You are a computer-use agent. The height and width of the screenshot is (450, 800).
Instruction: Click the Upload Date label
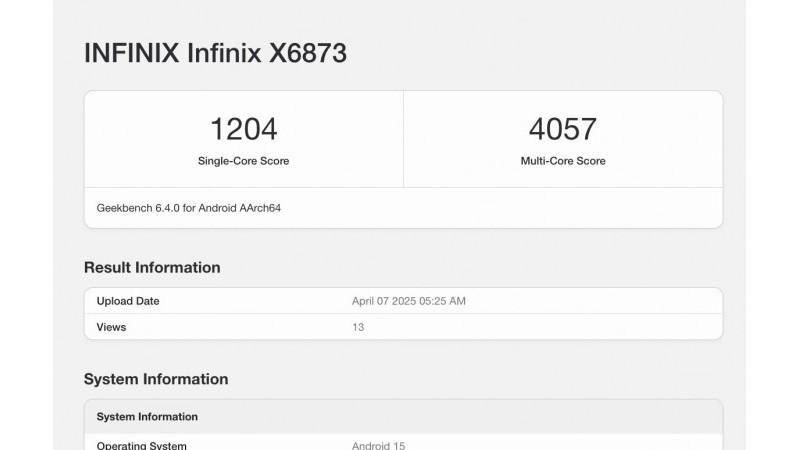(128, 301)
